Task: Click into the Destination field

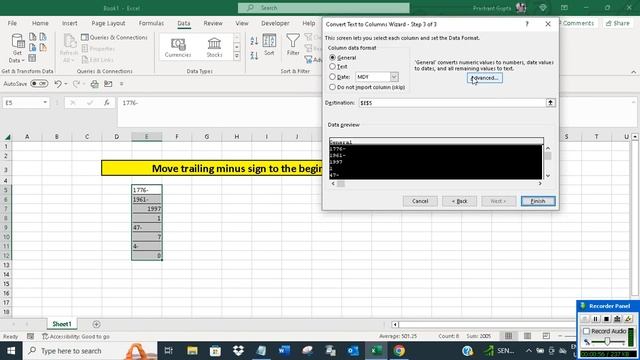Action: pyautogui.click(x=452, y=103)
